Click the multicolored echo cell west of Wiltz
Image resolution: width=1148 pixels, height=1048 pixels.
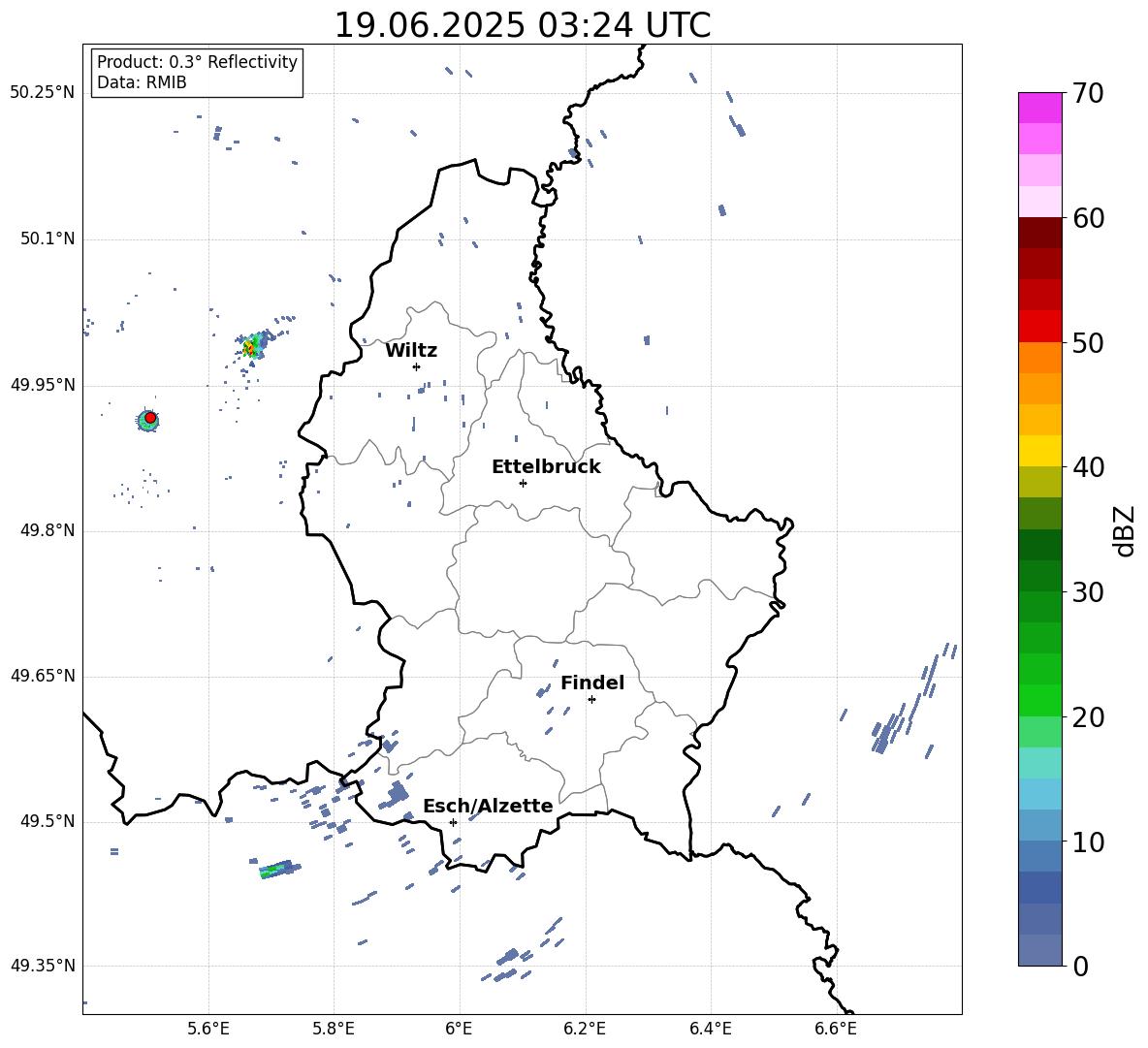[x=253, y=345]
